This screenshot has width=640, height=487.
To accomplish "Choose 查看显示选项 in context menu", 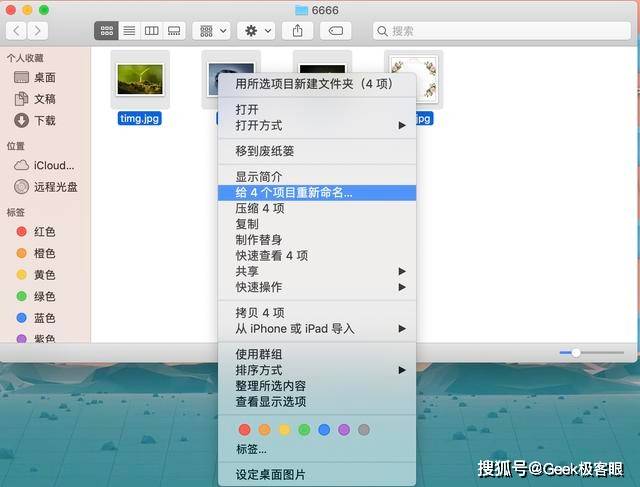I will [317, 402].
